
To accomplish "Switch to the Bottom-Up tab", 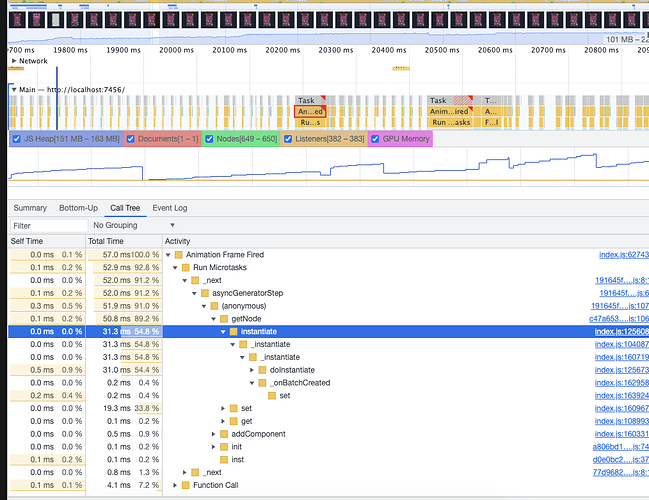I will coord(78,208).
